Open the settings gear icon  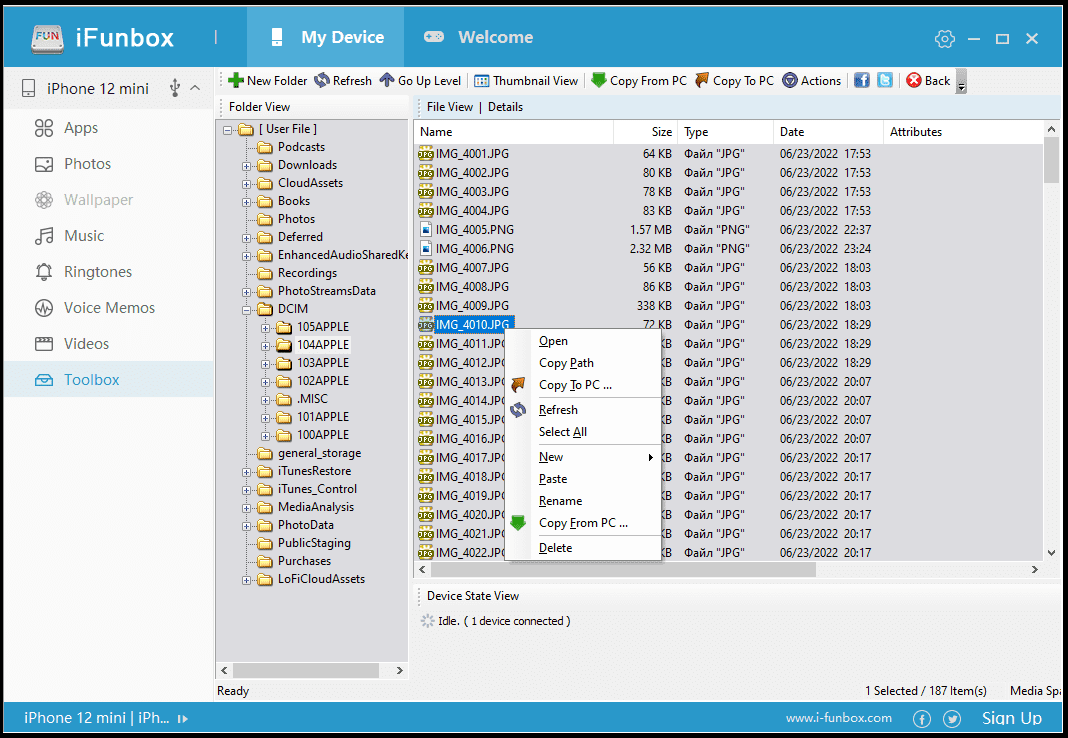point(945,39)
